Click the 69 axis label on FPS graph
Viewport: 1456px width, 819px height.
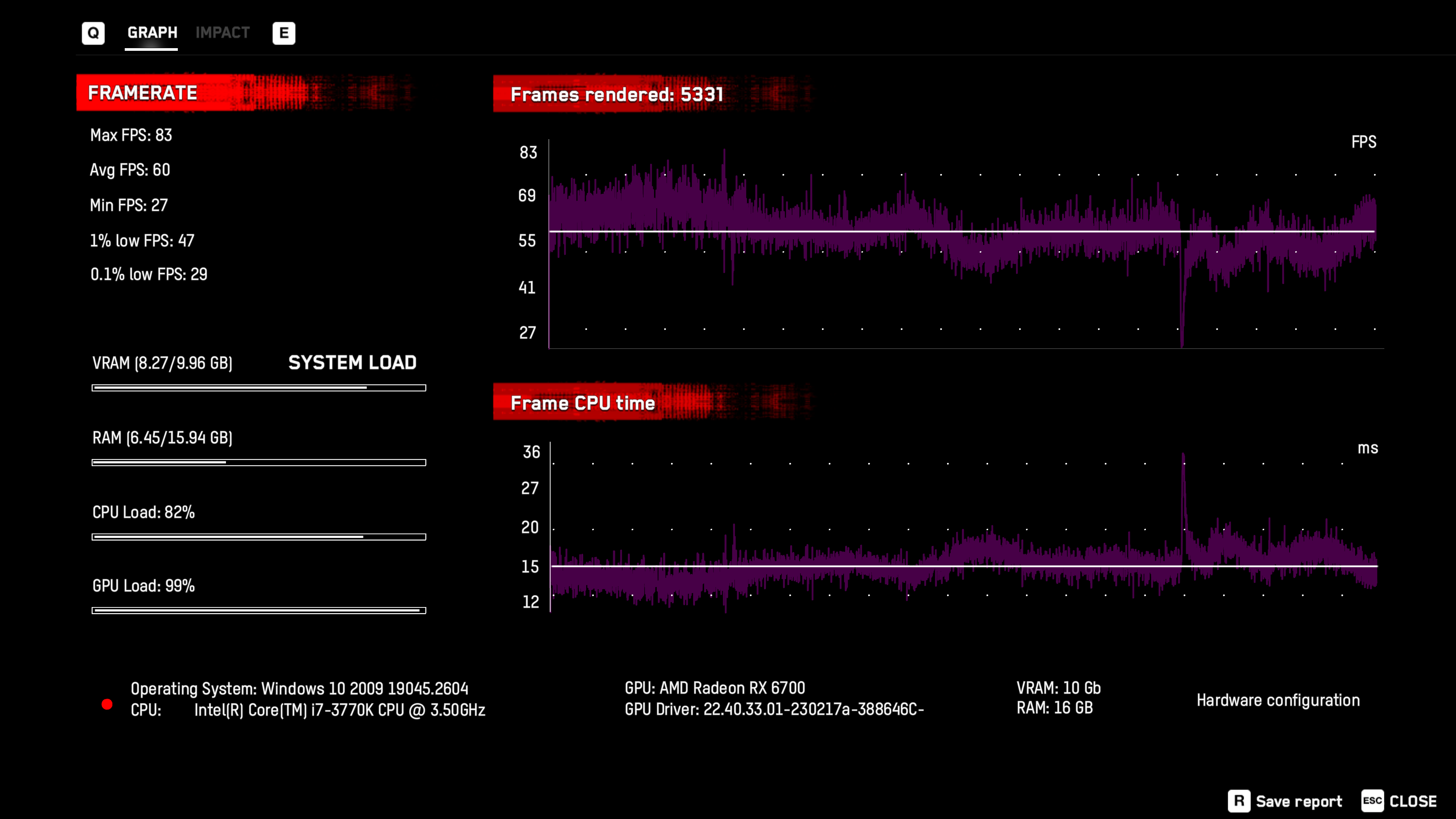pyautogui.click(x=527, y=196)
